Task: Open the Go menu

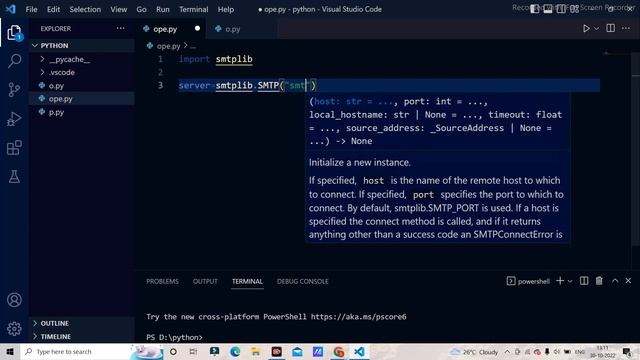Action: [x=141, y=9]
